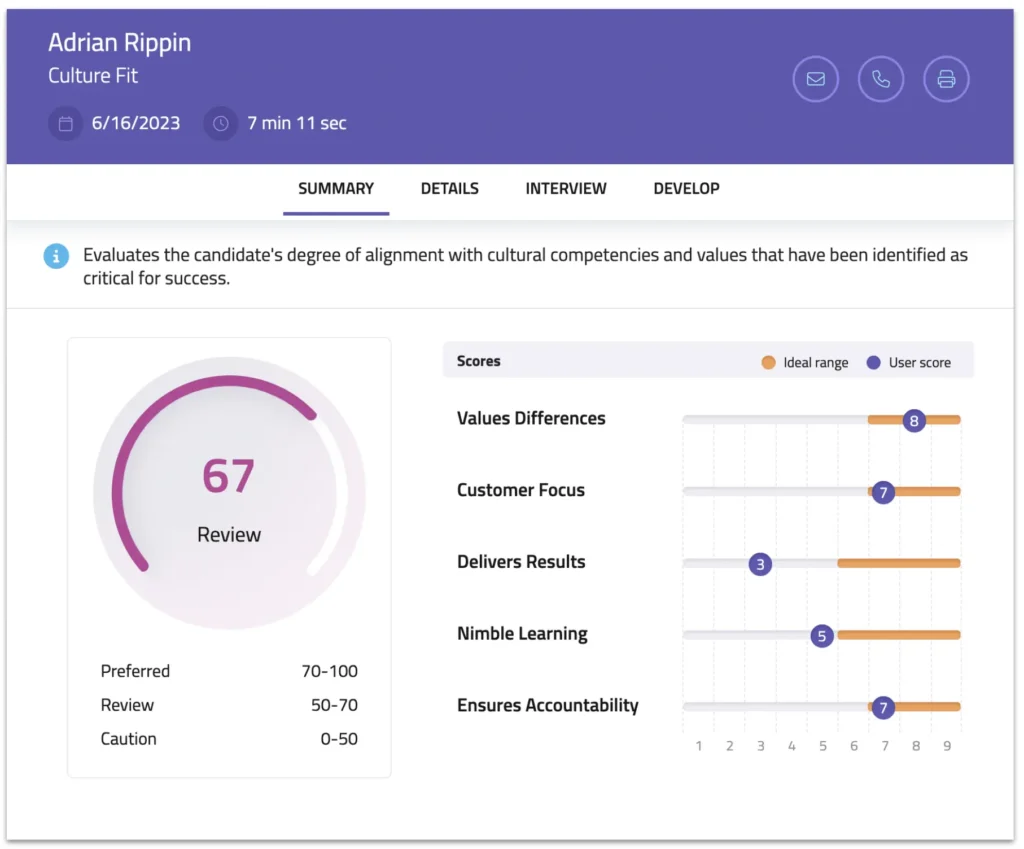Click the Ensures Accountability score marker 7
The image size is (1024, 849).
882,708
